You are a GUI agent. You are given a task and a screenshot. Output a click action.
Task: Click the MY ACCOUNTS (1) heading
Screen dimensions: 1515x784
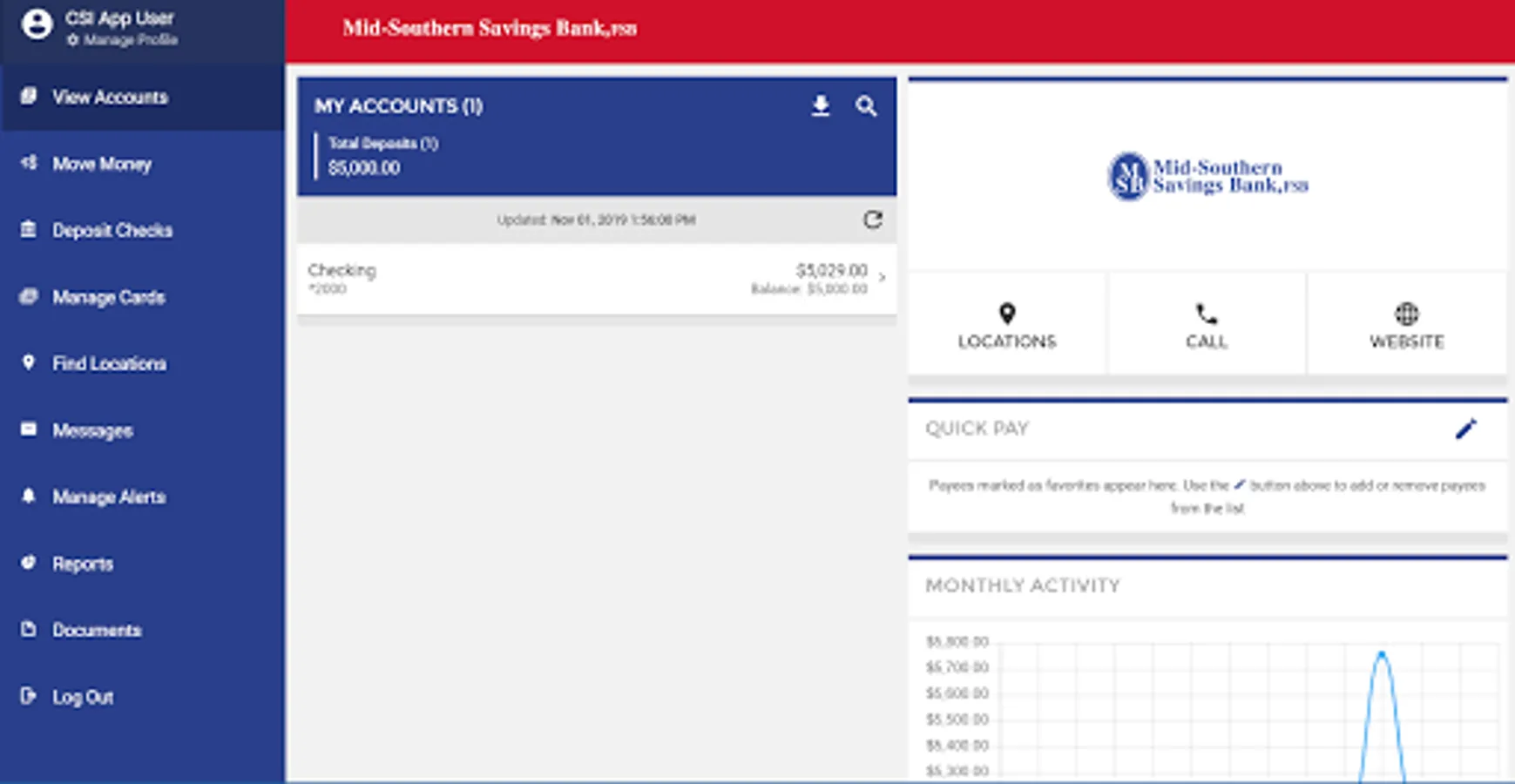point(399,106)
